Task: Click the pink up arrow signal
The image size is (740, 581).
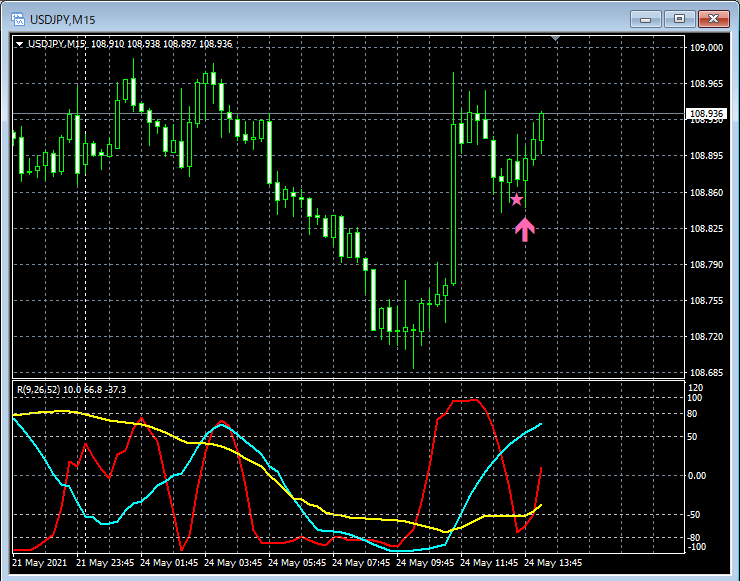Action: click(x=525, y=229)
